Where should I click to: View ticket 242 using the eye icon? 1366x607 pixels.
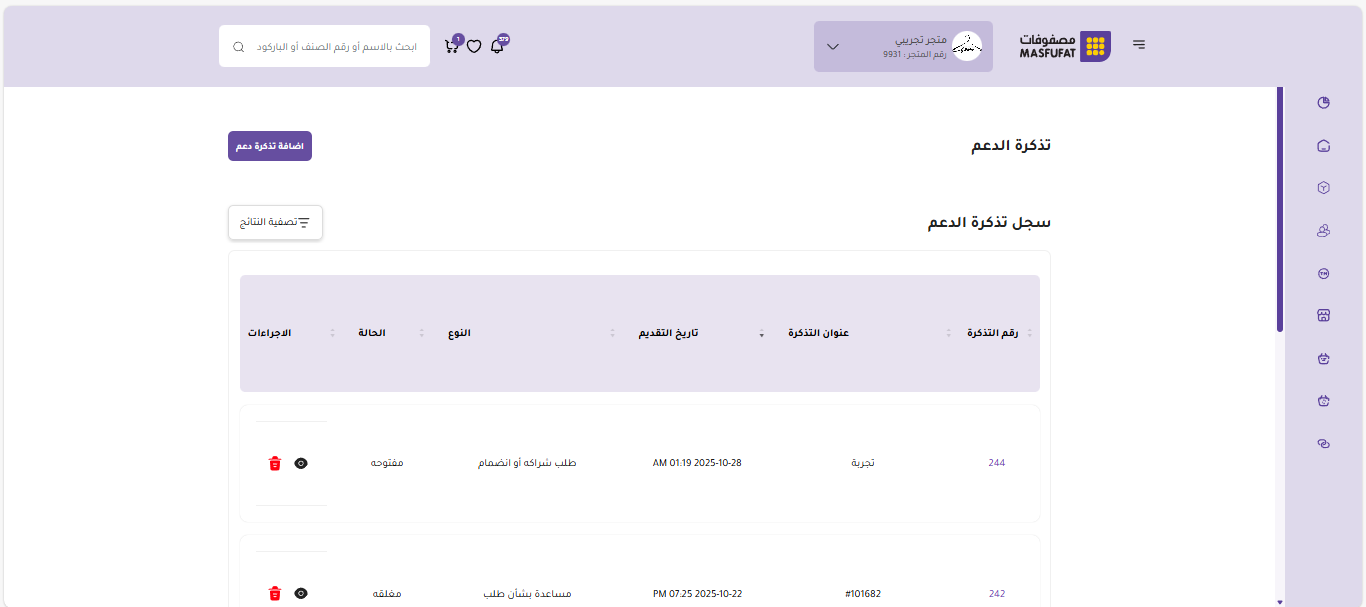pyautogui.click(x=301, y=593)
